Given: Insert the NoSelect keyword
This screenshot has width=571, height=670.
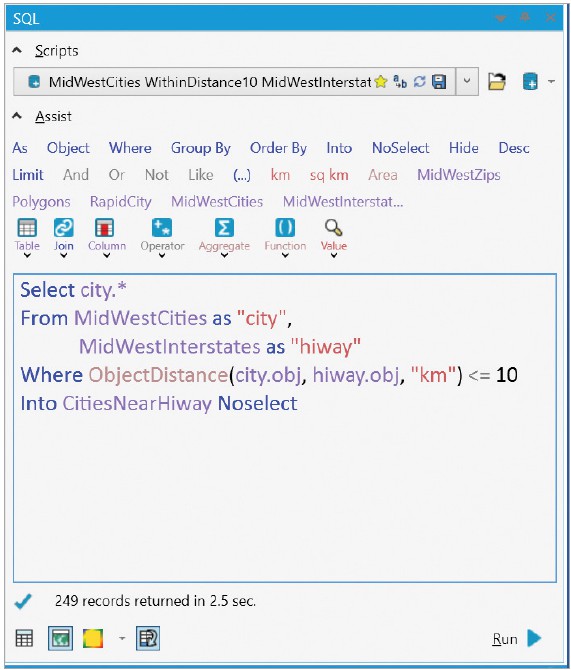Looking at the screenshot, I should pyautogui.click(x=400, y=148).
